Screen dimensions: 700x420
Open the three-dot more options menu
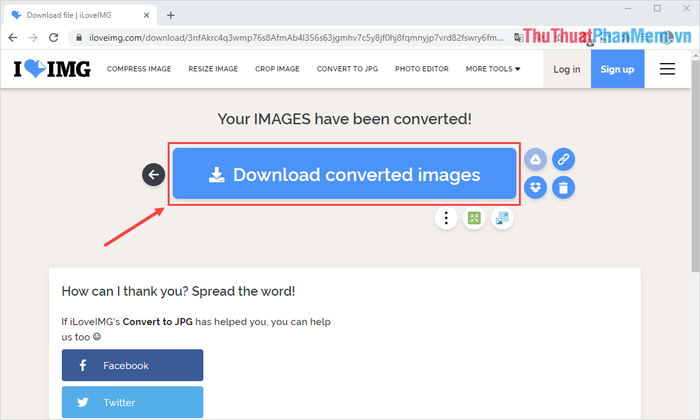point(446,218)
